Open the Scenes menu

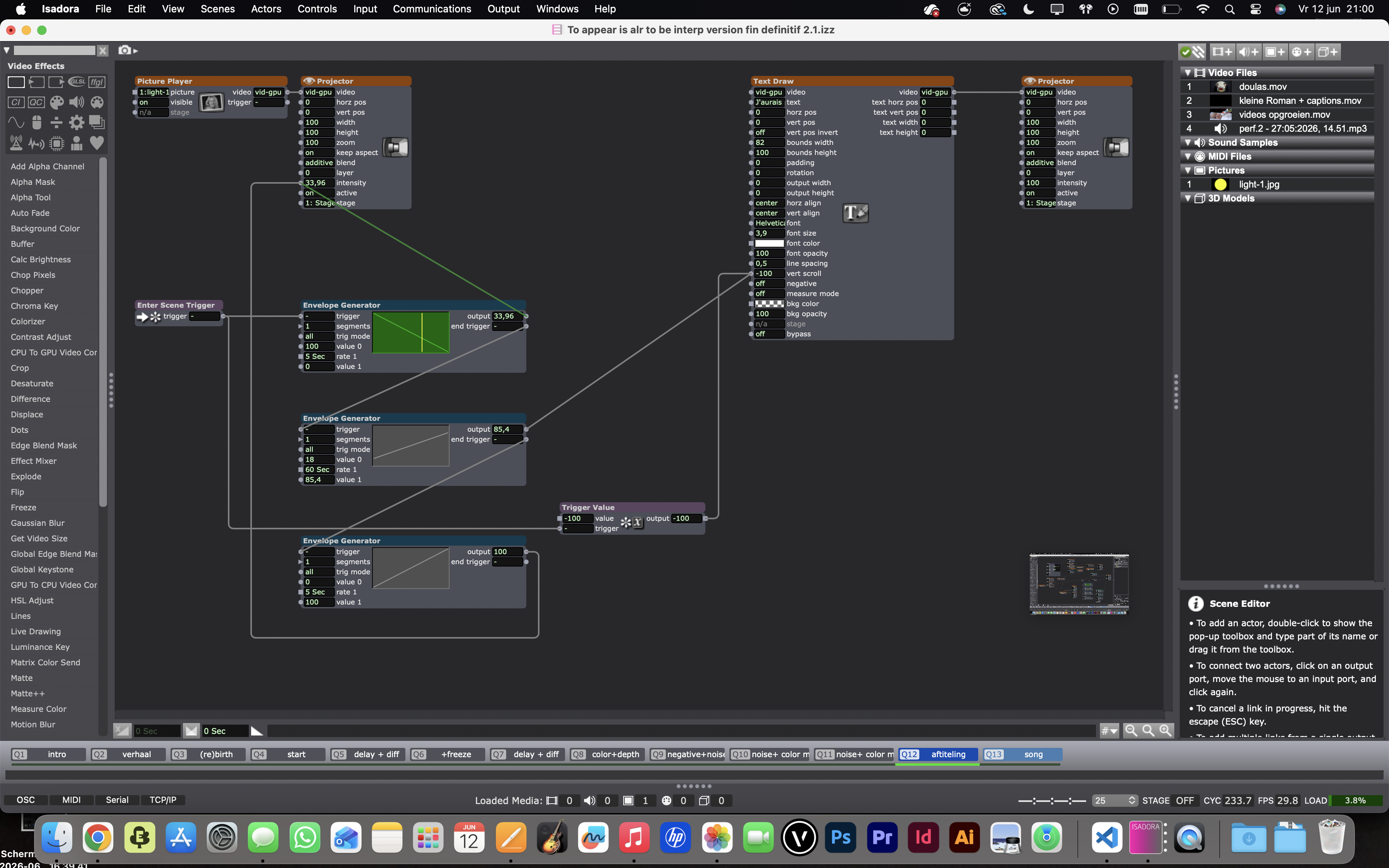(217, 9)
